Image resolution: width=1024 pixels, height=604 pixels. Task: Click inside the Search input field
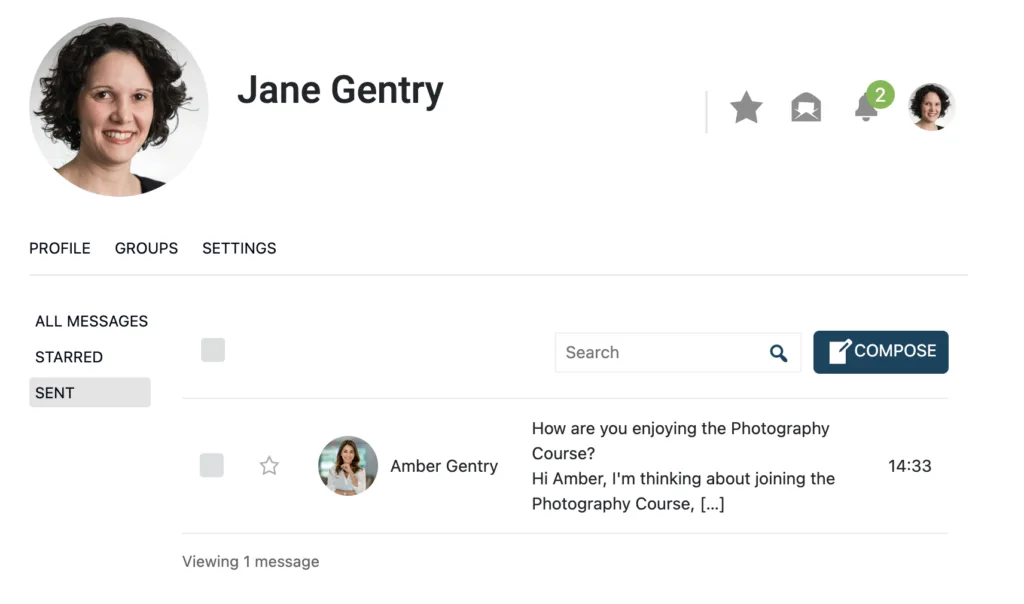tap(660, 353)
